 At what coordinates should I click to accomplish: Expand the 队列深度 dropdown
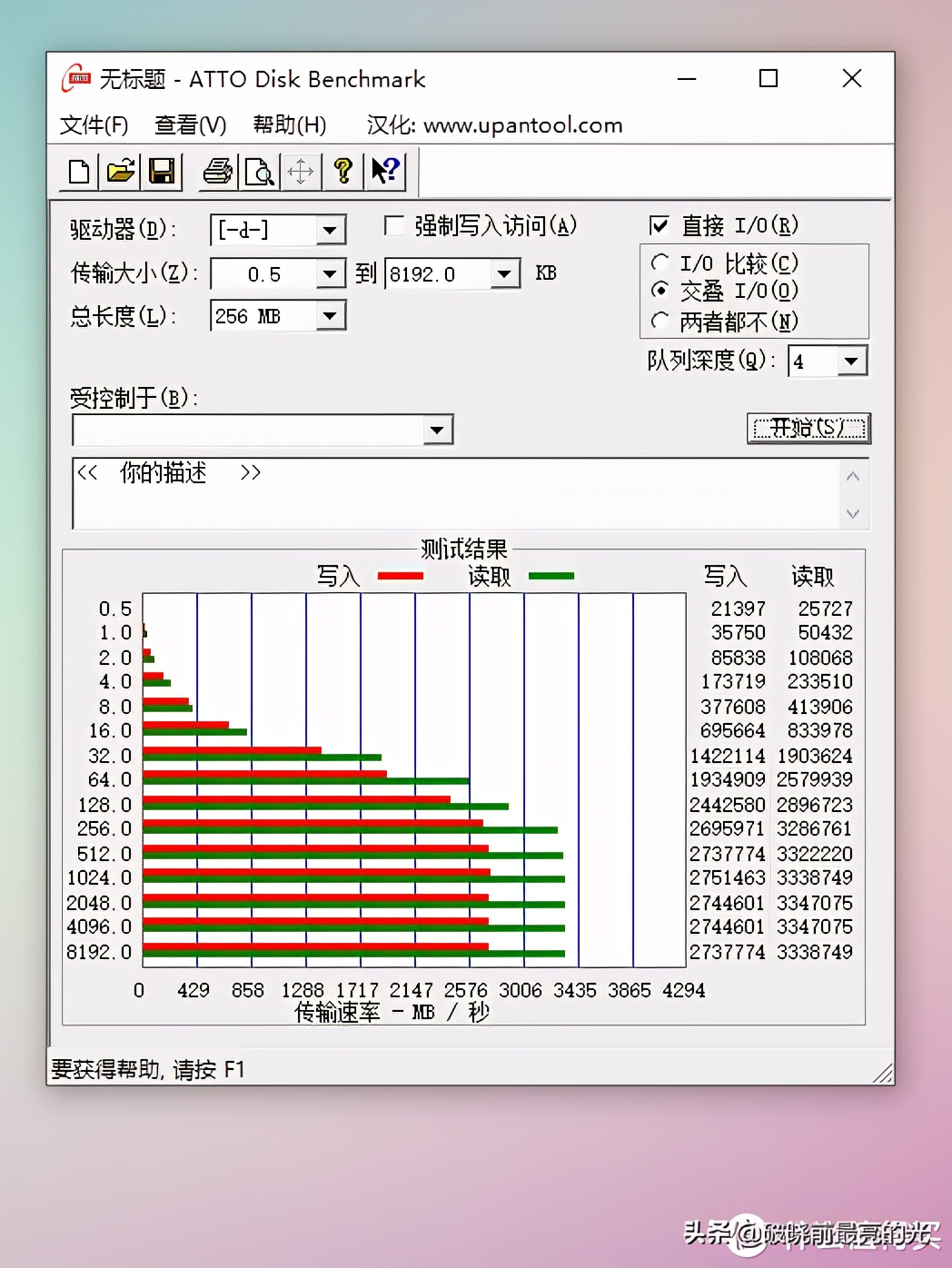850,361
